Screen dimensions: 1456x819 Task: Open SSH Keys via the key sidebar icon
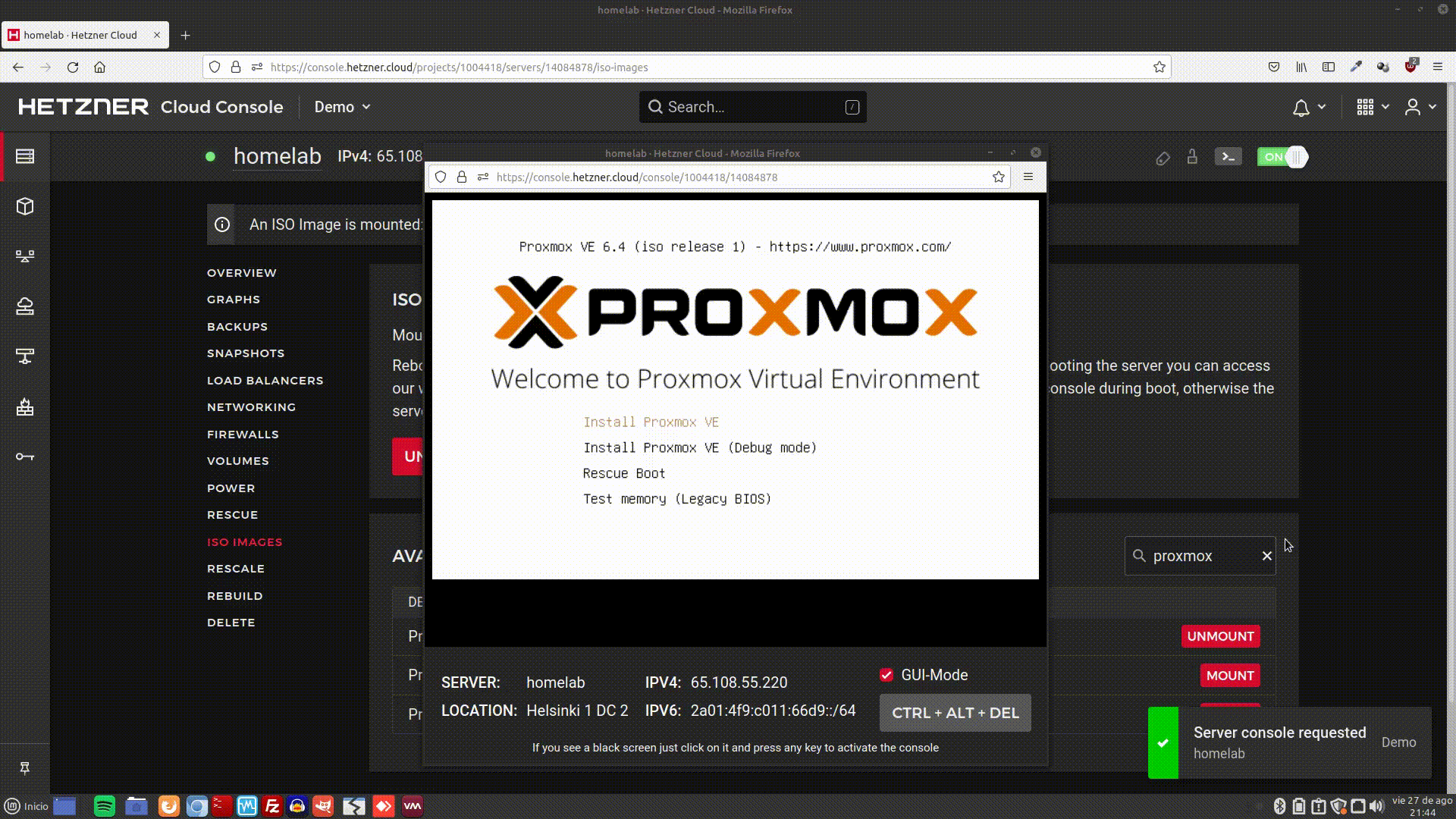tap(26, 457)
